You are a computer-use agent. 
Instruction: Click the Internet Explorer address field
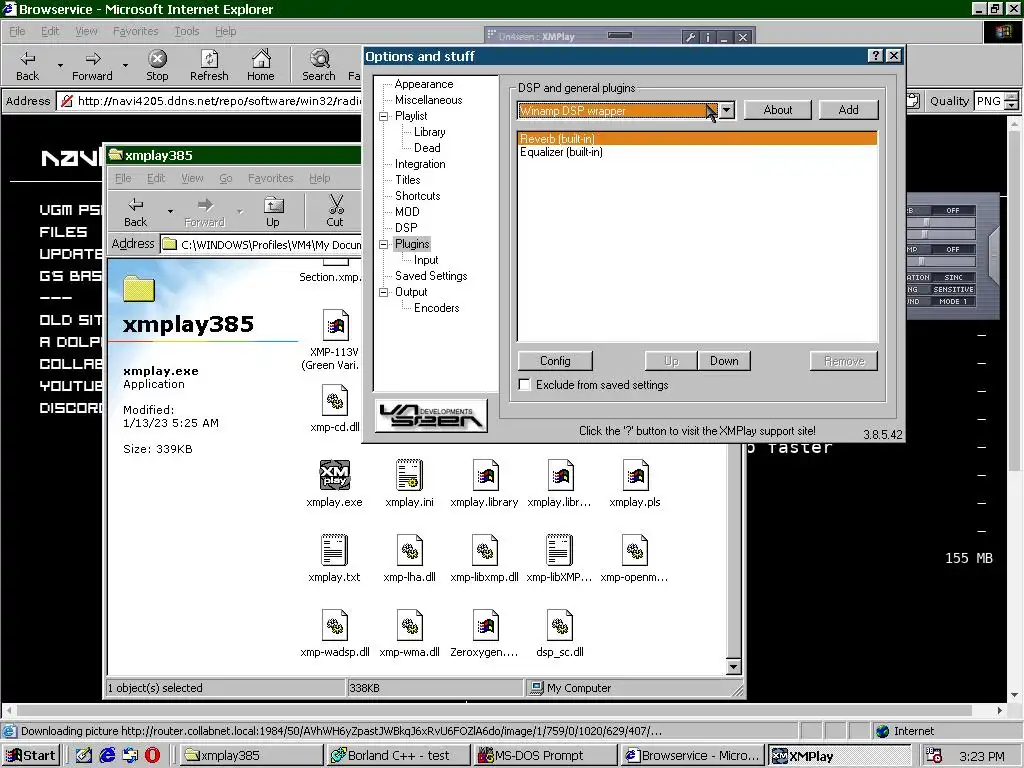[x=209, y=101]
